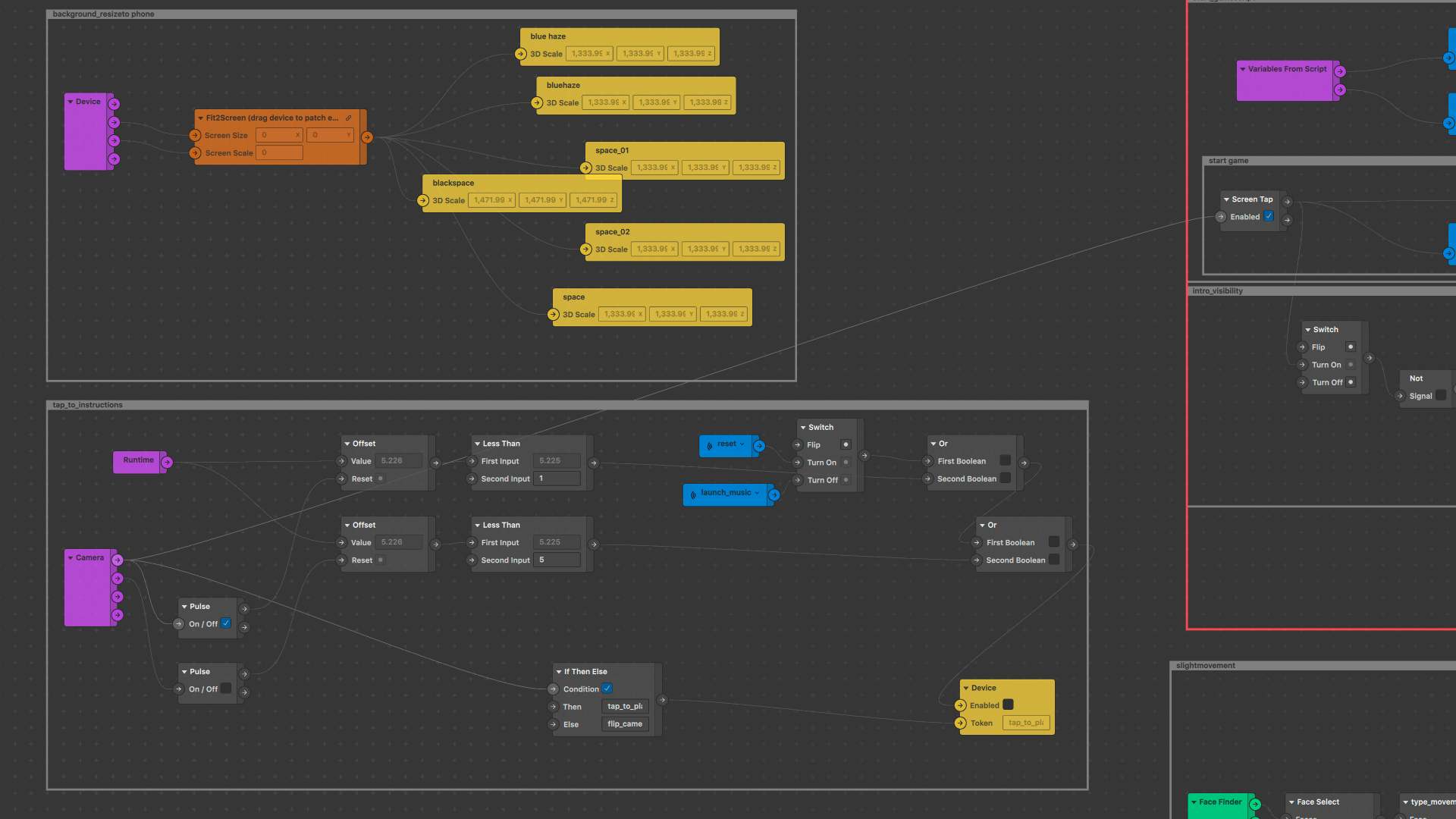This screenshot has width=1456, height=819.
Task: Toggle the If Then Else Condition checkbox
Action: pos(607,689)
